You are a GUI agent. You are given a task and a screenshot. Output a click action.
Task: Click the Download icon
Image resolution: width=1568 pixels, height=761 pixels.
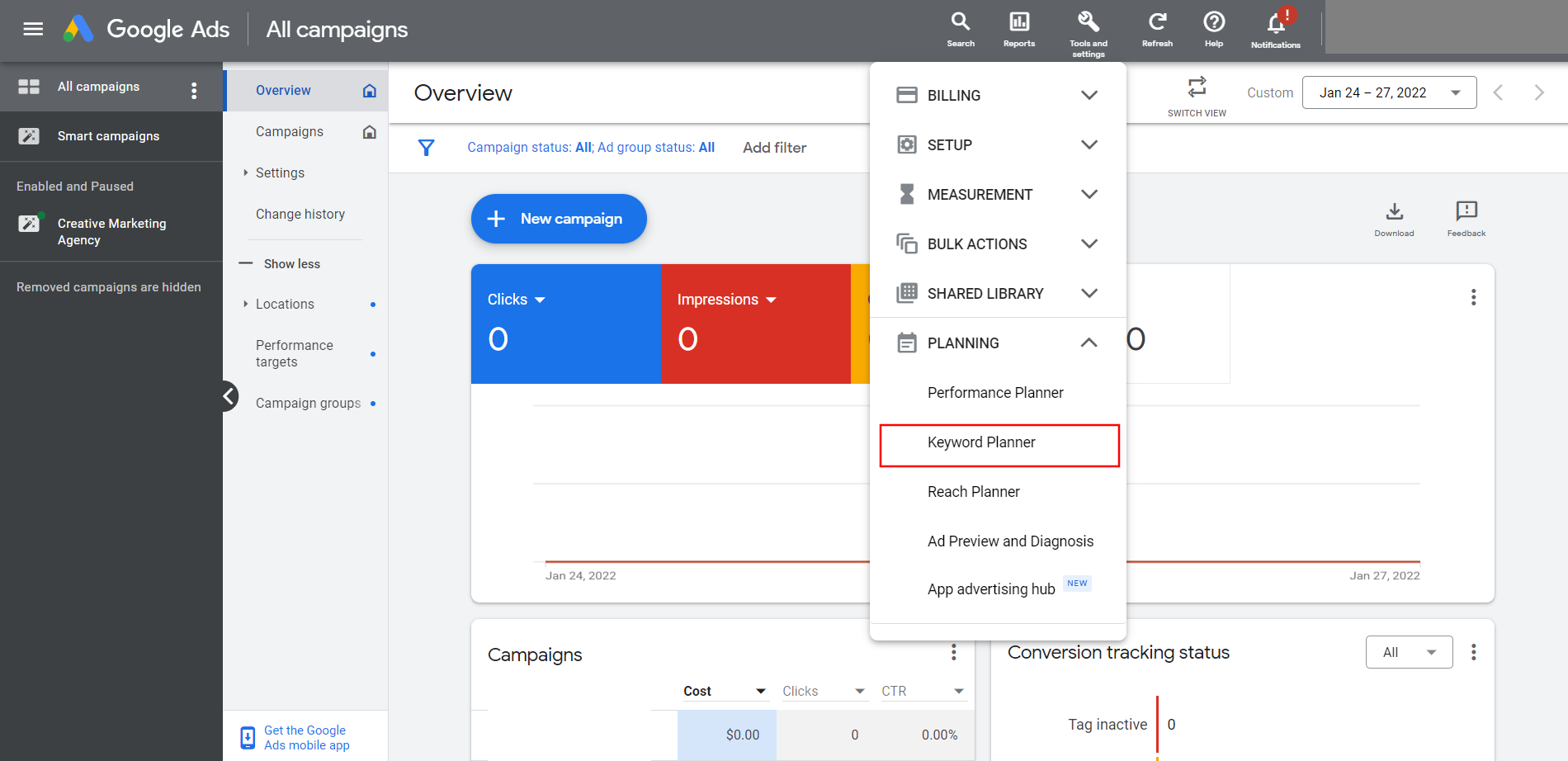coord(1394,212)
